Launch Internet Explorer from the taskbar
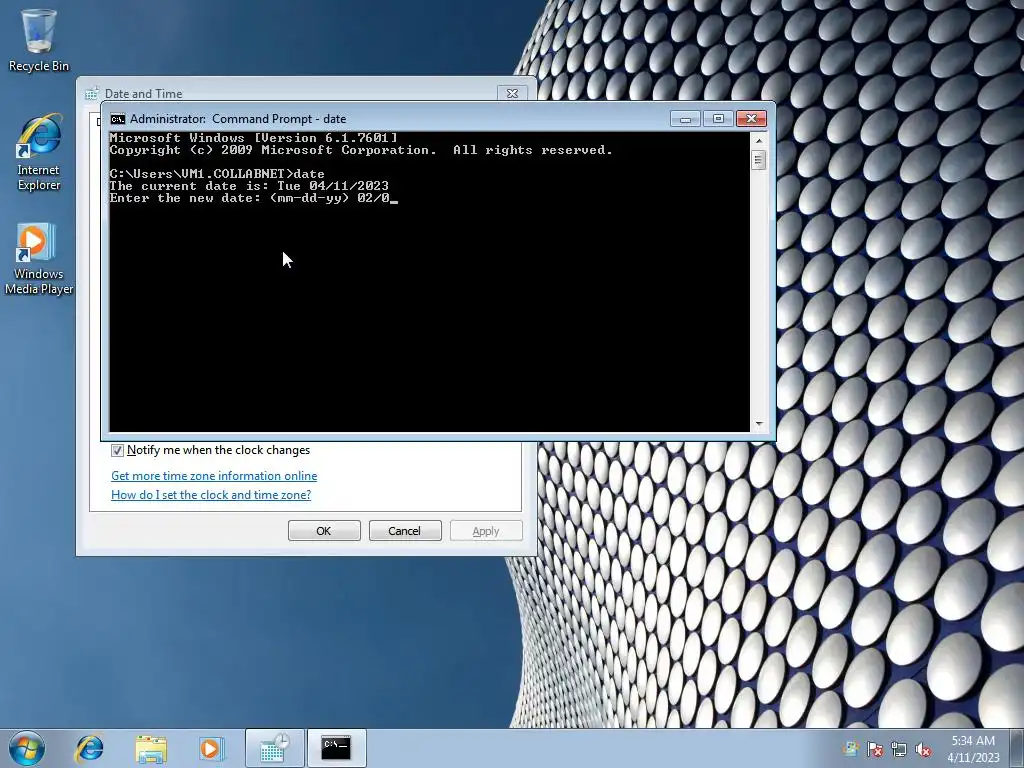The width and height of the screenshot is (1024, 768). [x=89, y=748]
